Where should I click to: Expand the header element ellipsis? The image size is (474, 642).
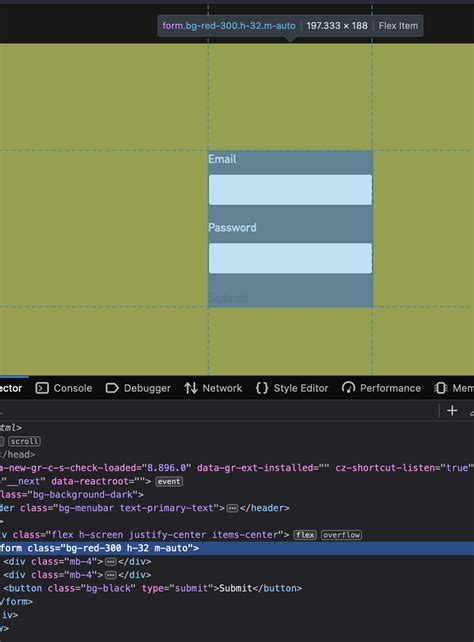click(232, 508)
